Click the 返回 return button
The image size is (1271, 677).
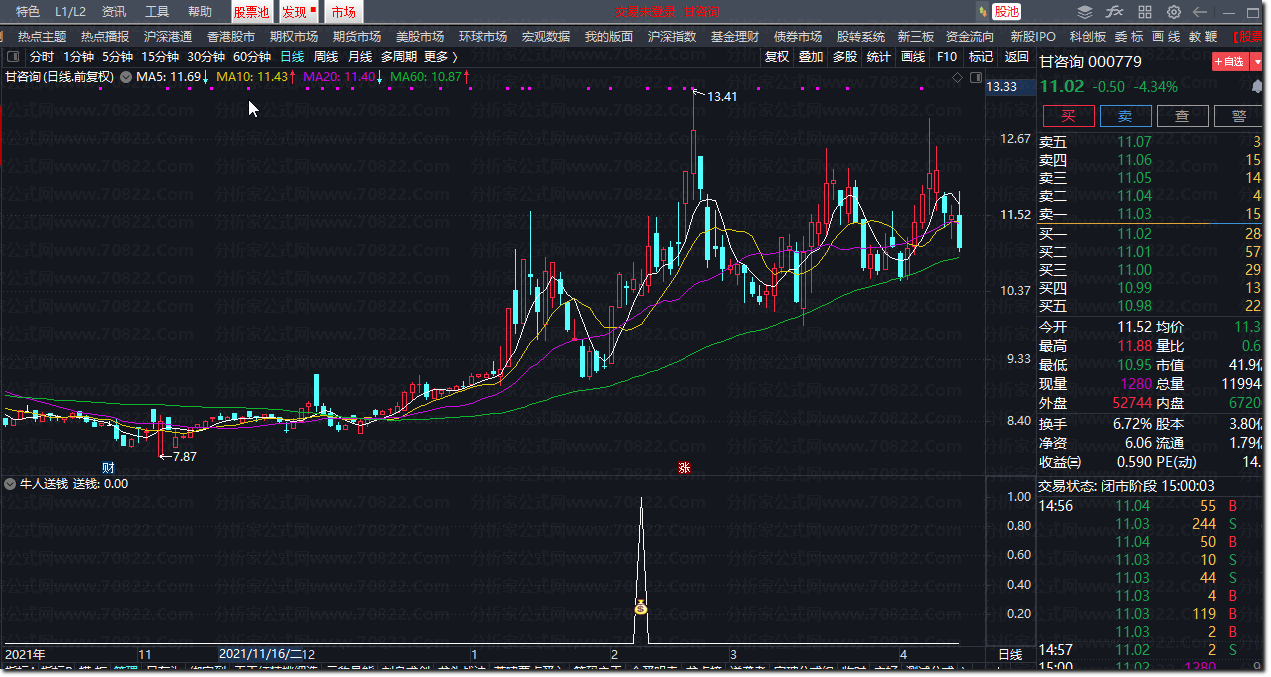[x=1016, y=57]
